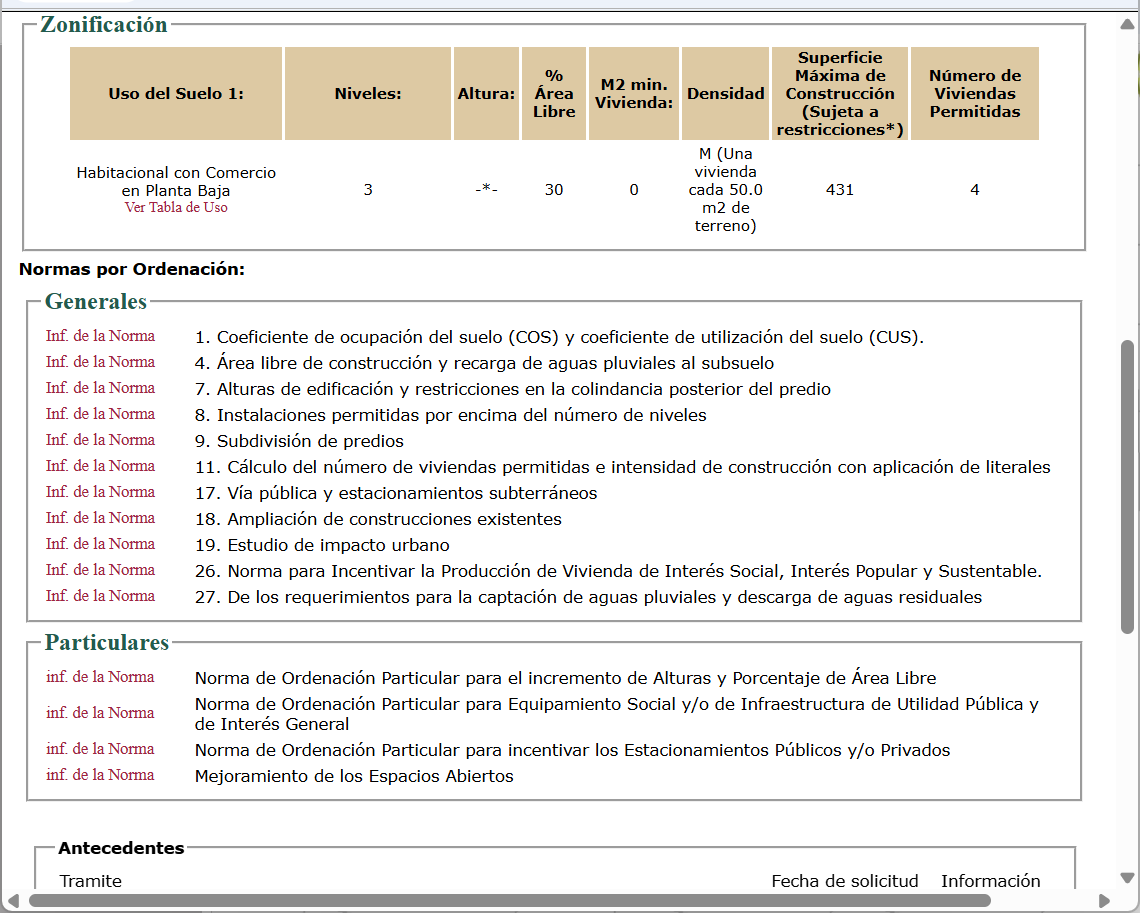The height and width of the screenshot is (913, 1140).
Task: Click the 'Zonificación' section title
Action: (x=104, y=25)
